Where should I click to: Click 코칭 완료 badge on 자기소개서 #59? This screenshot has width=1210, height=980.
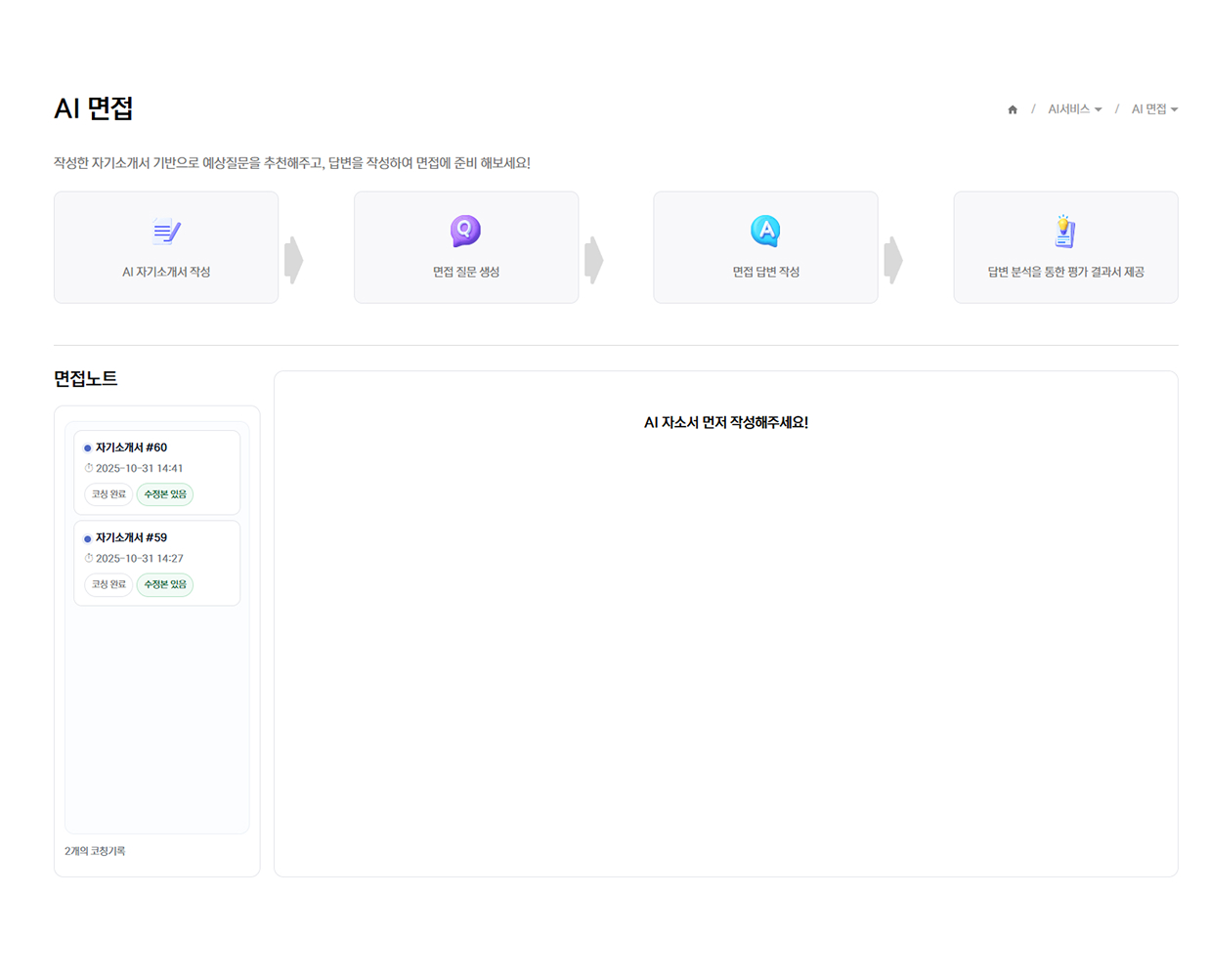pos(108,584)
